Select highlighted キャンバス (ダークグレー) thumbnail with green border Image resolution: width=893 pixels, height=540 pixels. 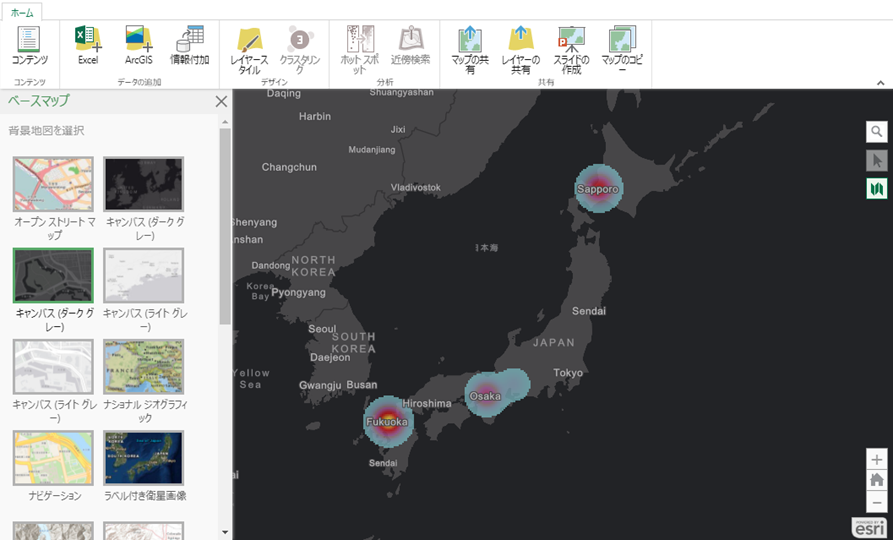pos(53,276)
